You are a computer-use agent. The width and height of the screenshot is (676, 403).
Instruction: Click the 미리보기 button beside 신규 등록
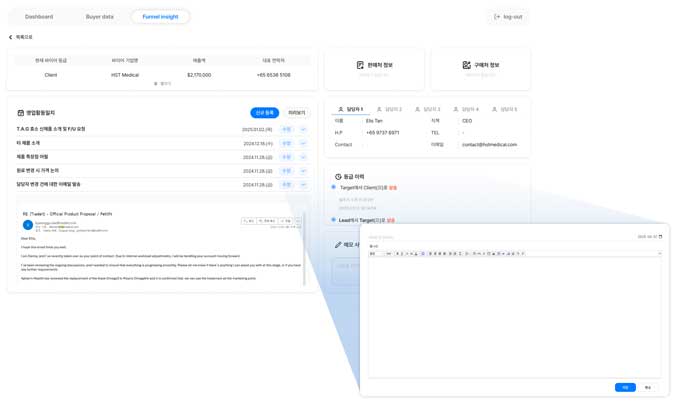(x=297, y=112)
